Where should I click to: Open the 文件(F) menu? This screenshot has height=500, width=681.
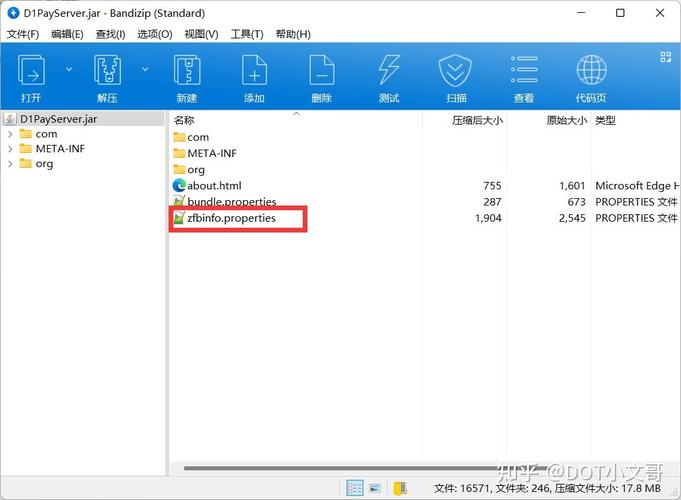pos(23,34)
